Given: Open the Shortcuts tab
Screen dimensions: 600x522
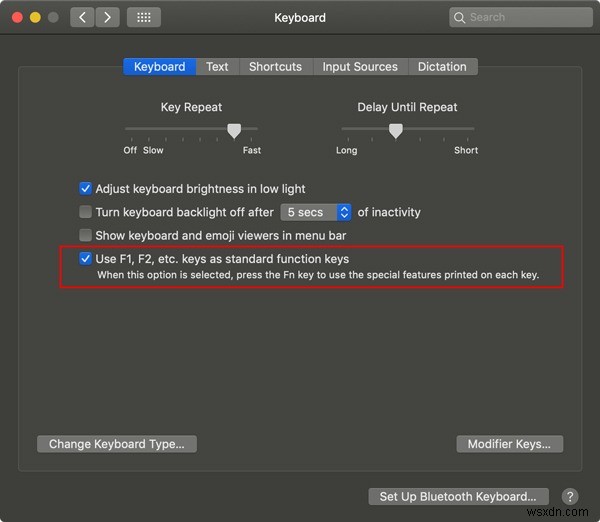Looking at the screenshot, I should pyautogui.click(x=276, y=67).
